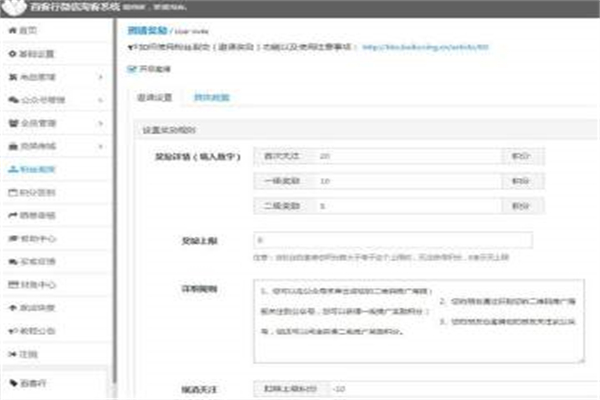
Task: Click the 取消关注 label
Action: pos(199,390)
